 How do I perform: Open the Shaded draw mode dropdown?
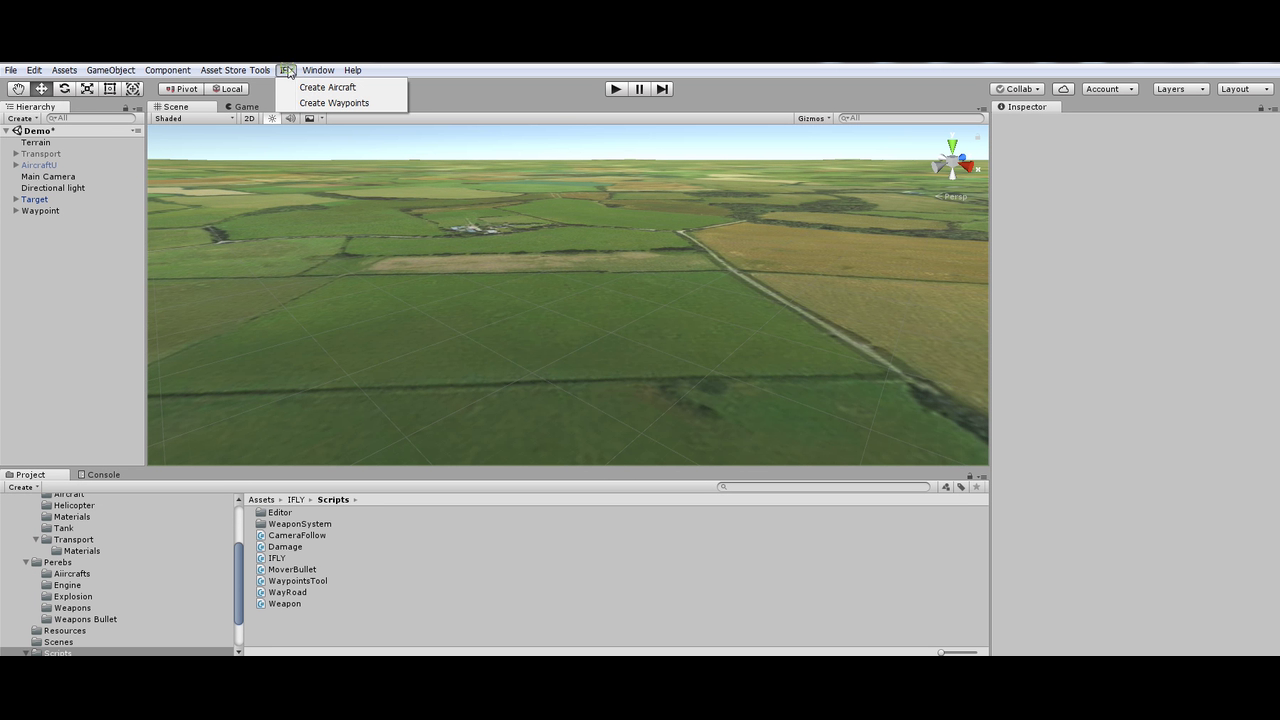(x=194, y=118)
